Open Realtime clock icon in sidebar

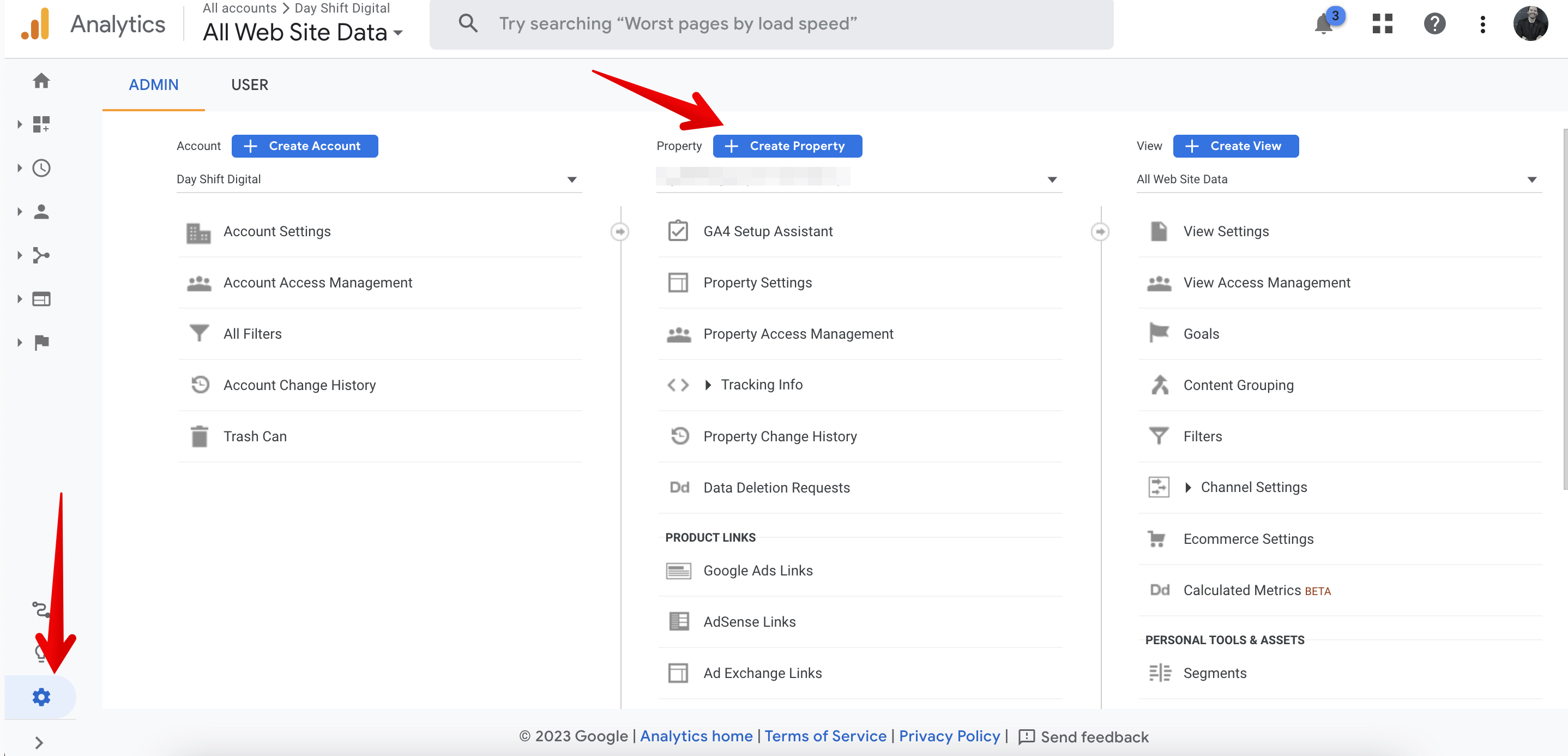[41, 168]
